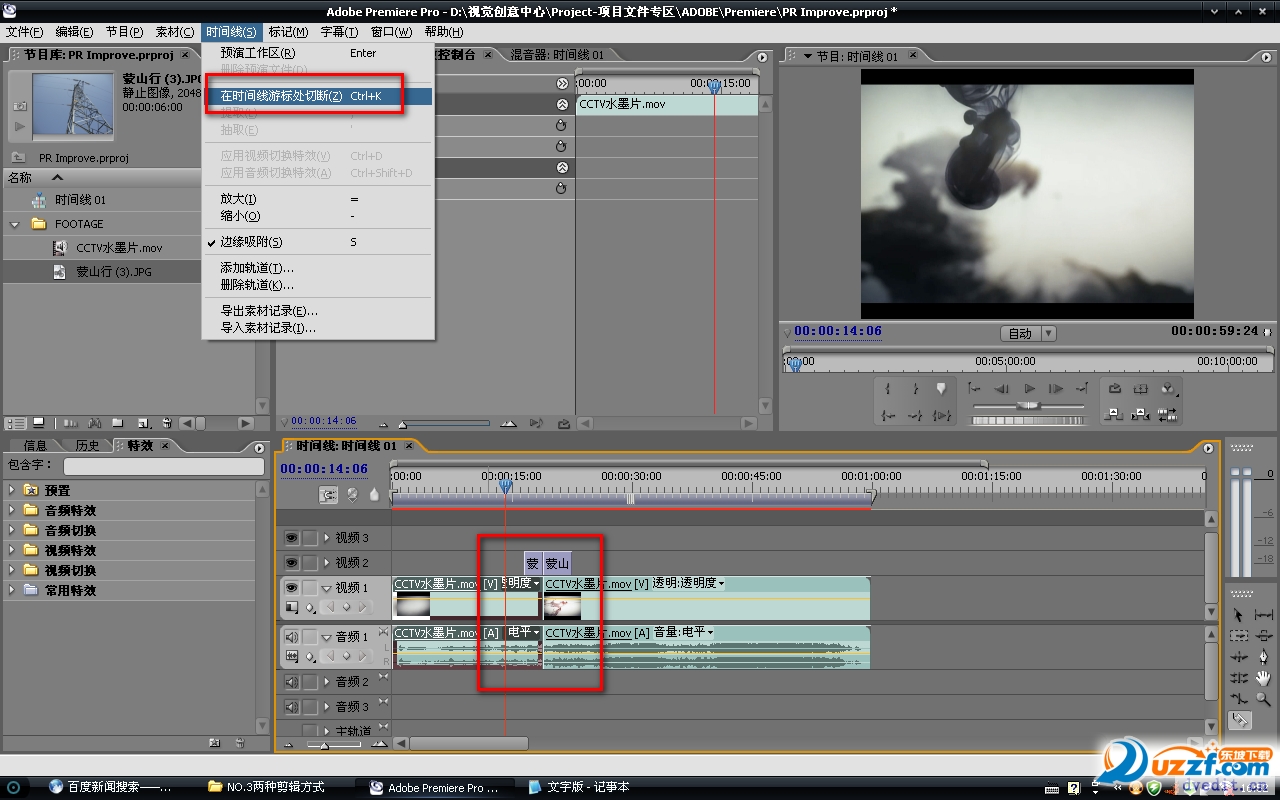Click the Set Unnumbered Marker icon
The height and width of the screenshot is (800, 1280).
pyautogui.click(x=374, y=494)
